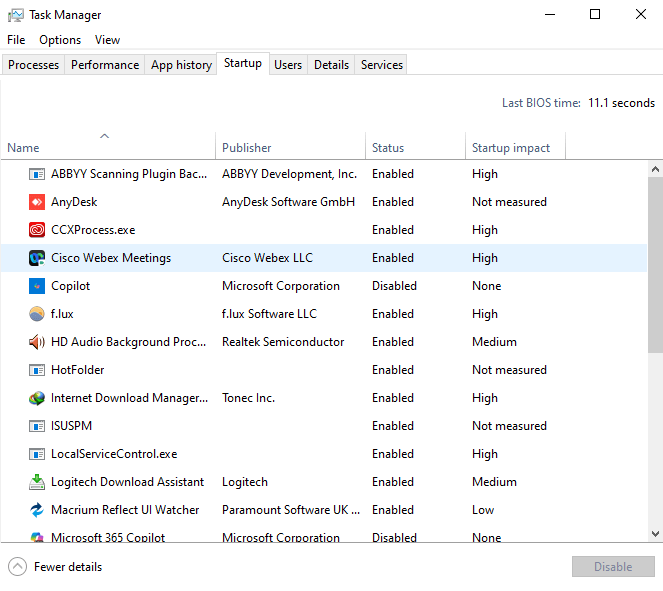This screenshot has height=591, width=663.
Task: Click the LocalServiceControl.exe icon
Action: point(37,454)
